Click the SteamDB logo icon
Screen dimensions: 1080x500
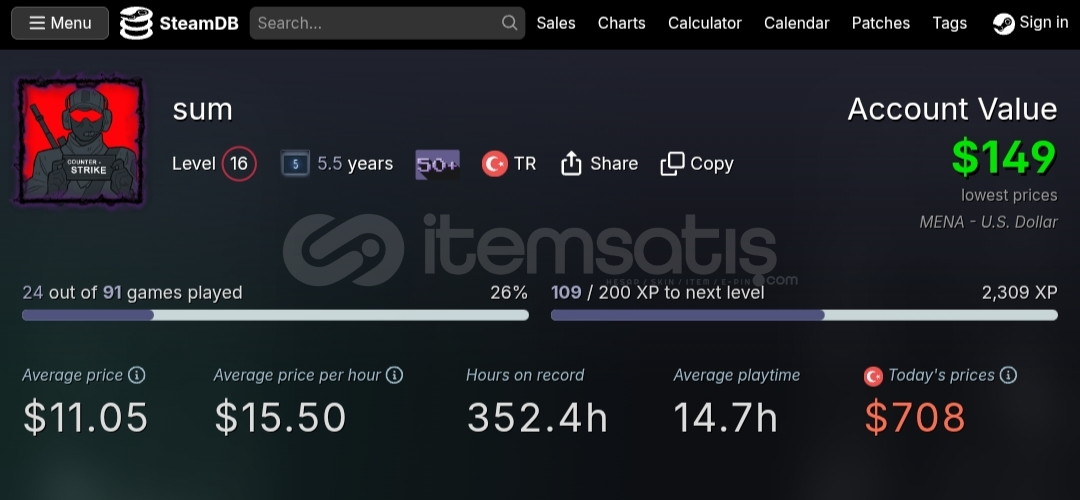(136, 23)
